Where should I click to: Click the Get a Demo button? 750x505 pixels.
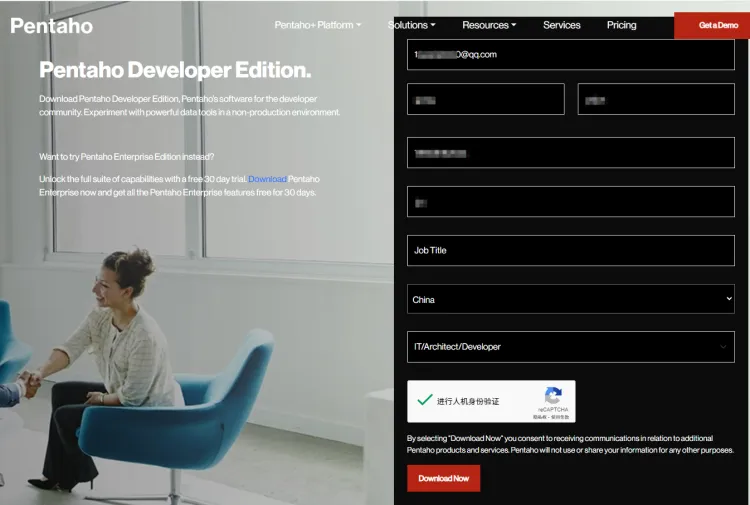click(712, 25)
